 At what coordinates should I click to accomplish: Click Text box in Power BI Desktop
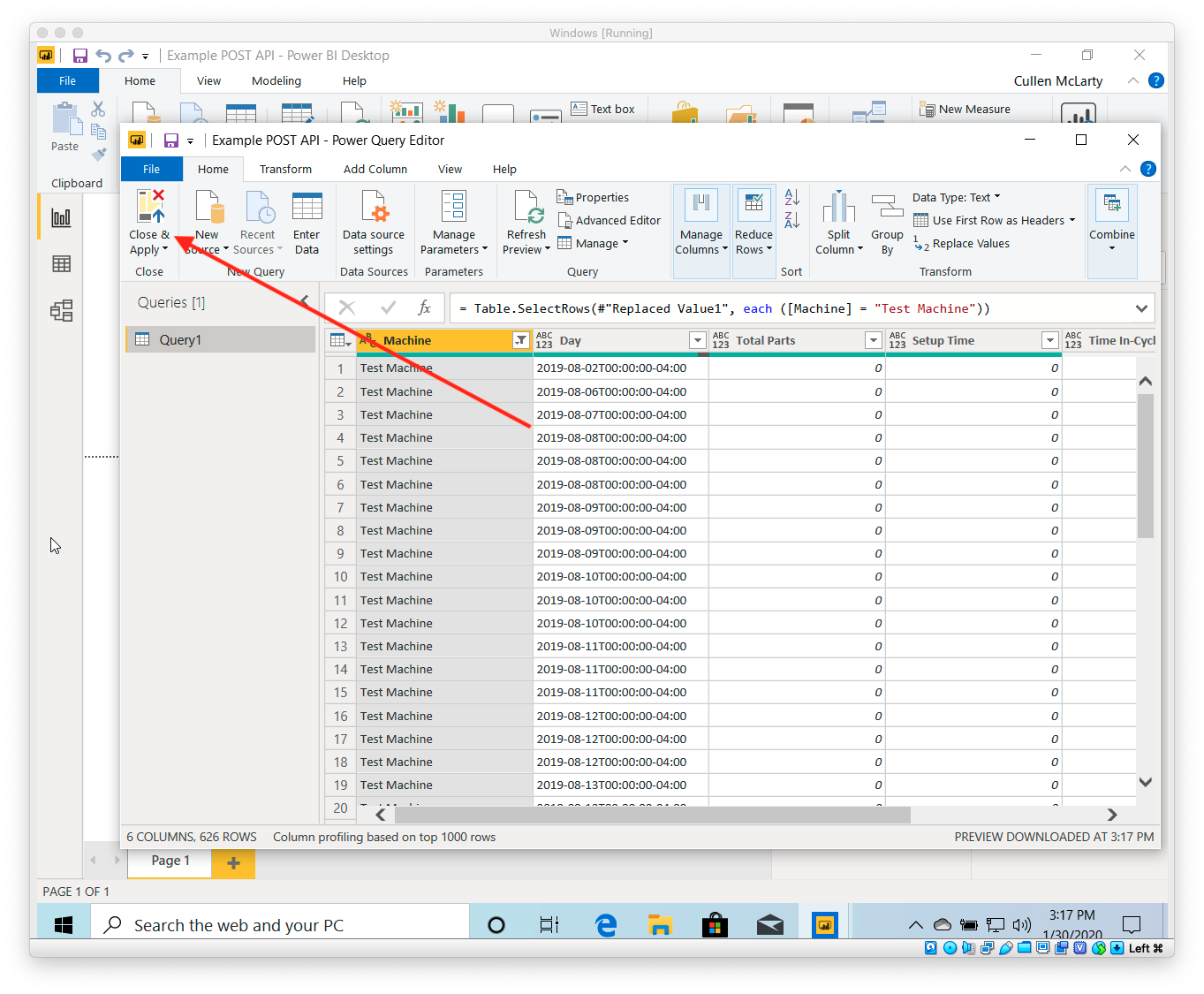tap(603, 109)
